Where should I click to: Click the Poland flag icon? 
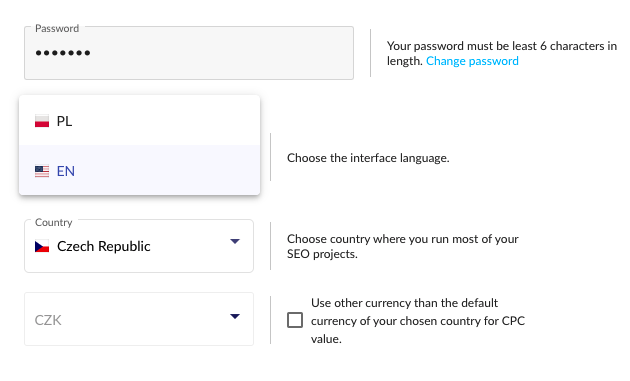pos(42,121)
